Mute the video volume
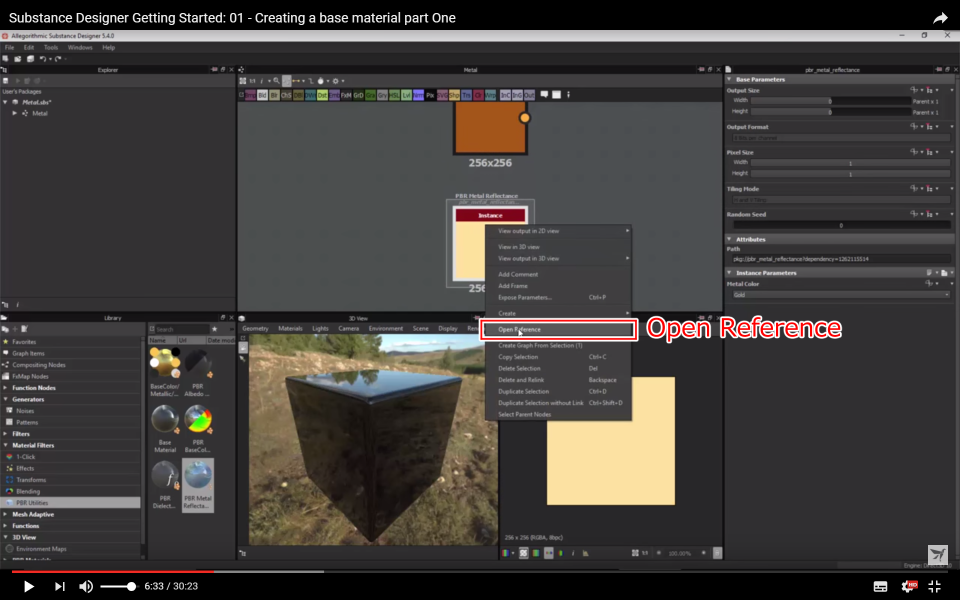 coord(86,587)
